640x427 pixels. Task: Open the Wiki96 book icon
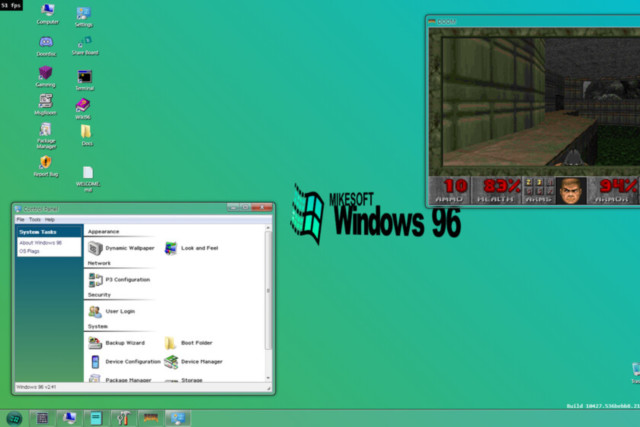[83, 108]
